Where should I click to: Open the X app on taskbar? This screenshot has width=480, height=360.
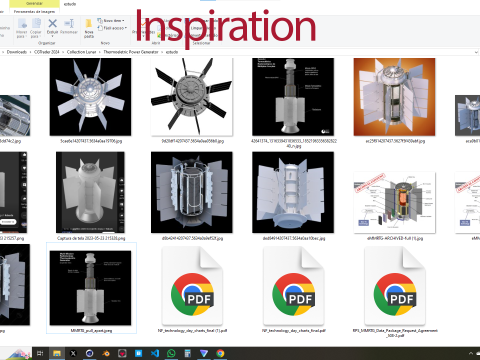click(73, 353)
